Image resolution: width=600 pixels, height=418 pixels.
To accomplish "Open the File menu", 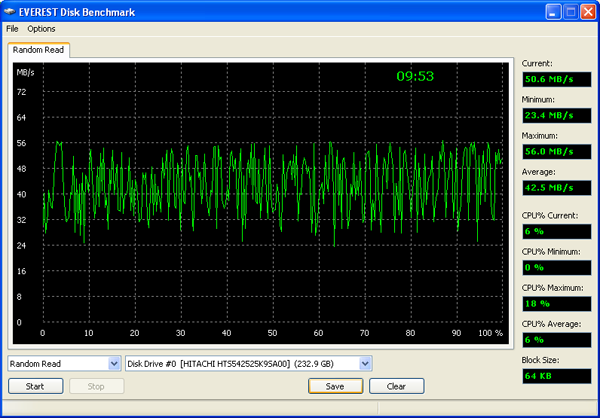I will click(x=12, y=29).
